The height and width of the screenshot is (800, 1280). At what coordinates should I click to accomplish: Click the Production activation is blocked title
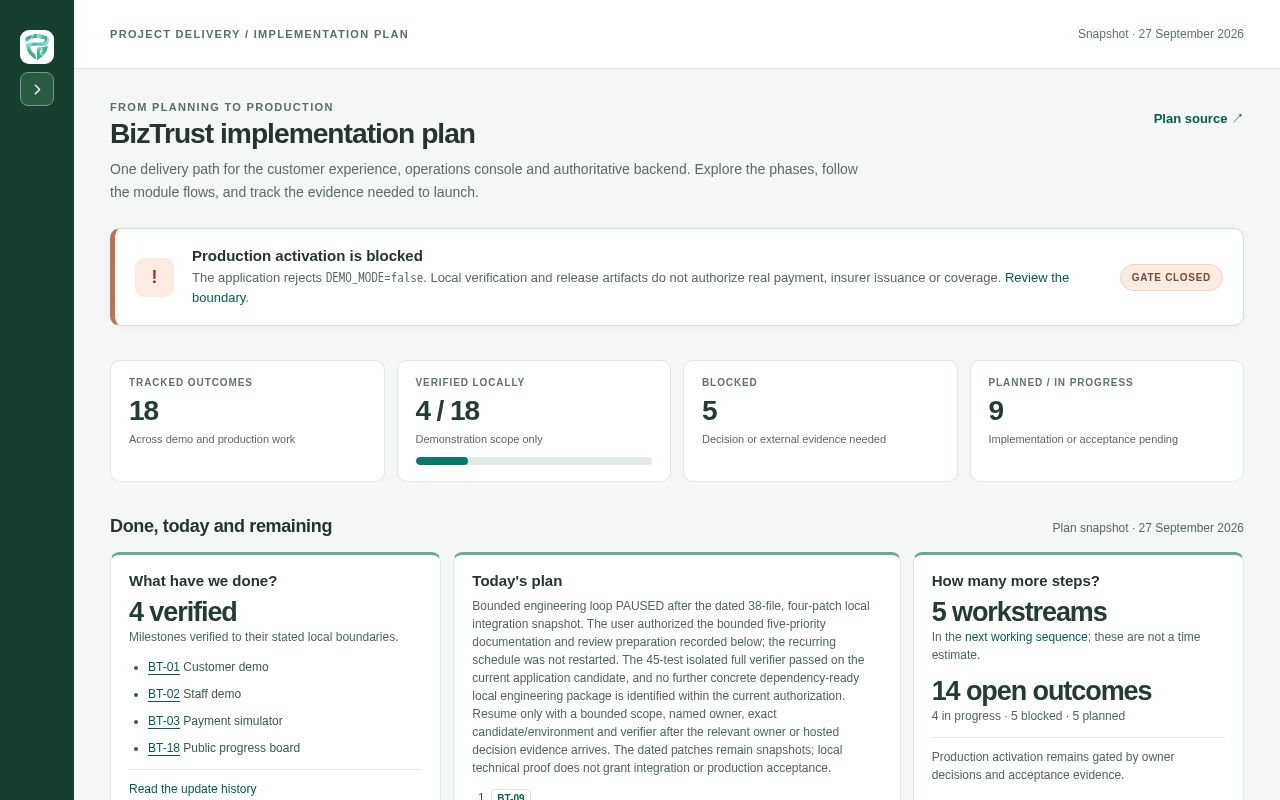307,256
